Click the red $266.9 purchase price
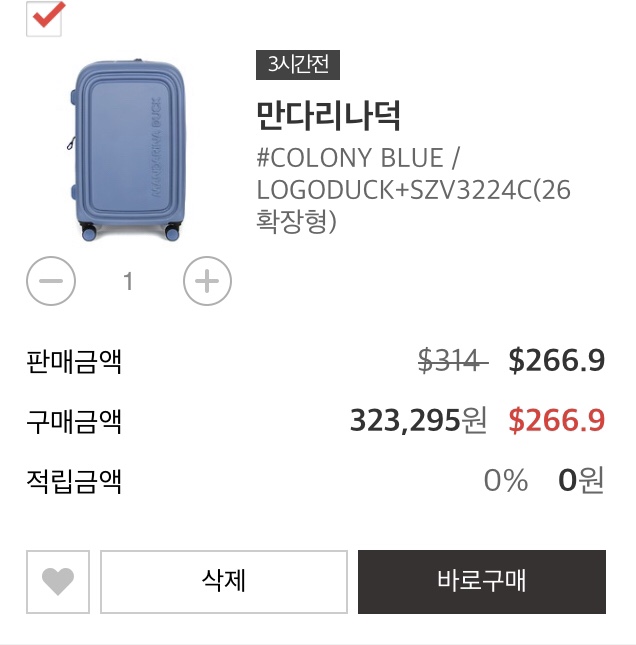The width and height of the screenshot is (636, 645). pos(557,420)
